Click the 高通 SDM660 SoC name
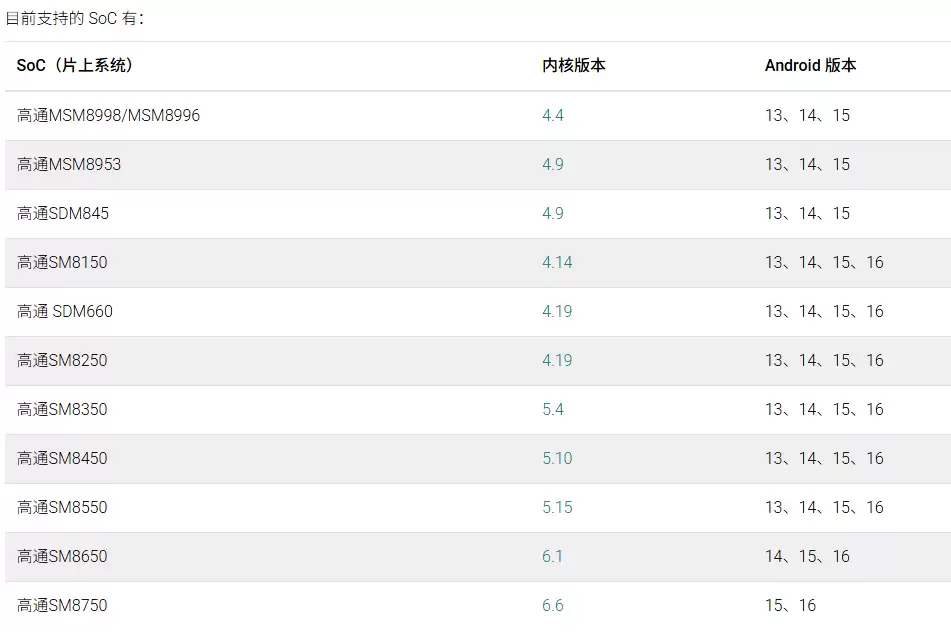The height and width of the screenshot is (632, 951). click(65, 312)
